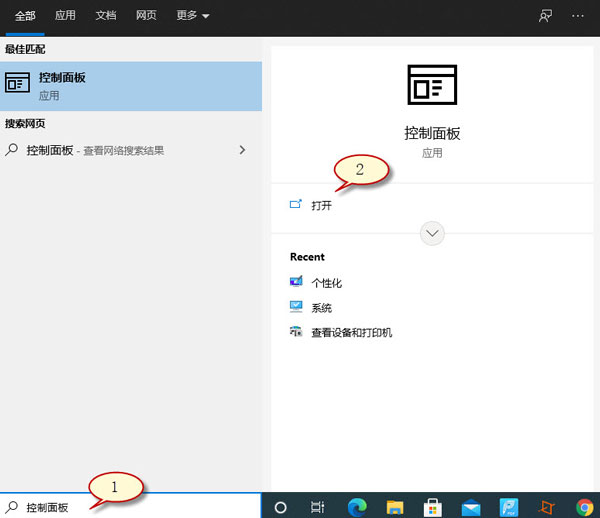Open File Explorer from the taskbar
The width and height of the screenshot is (600, 518).
coord(395,507)
